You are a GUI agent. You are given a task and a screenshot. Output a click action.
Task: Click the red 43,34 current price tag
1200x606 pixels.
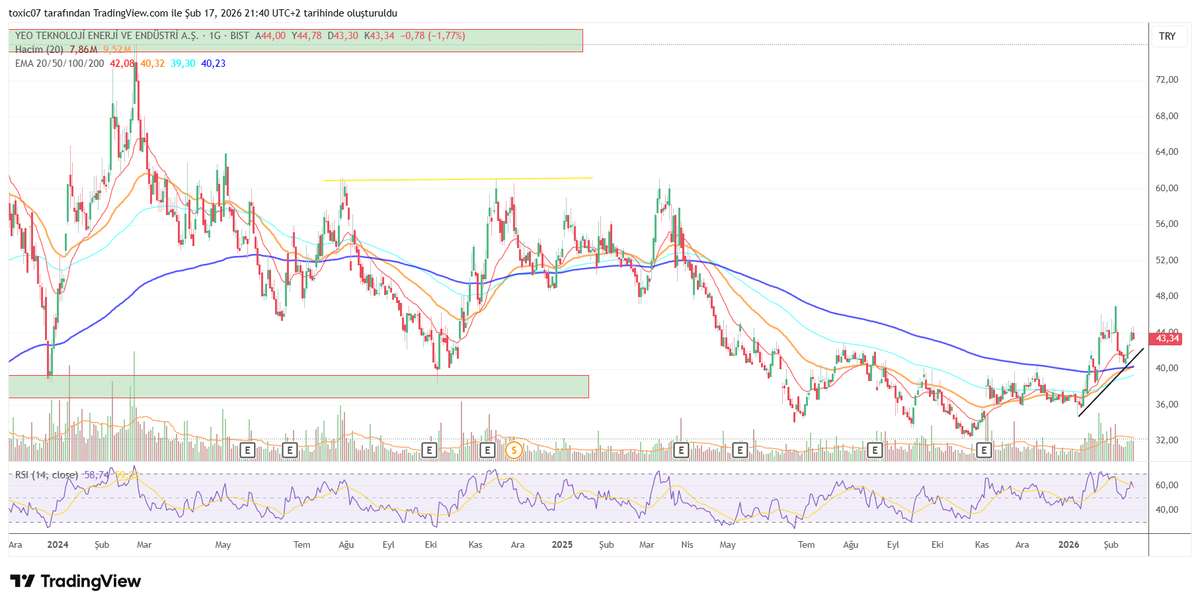(1167, 339)
